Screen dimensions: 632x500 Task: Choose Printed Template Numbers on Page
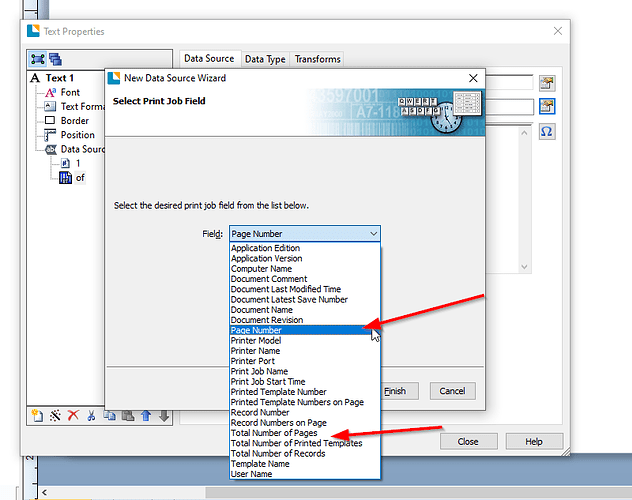(x=305, y=402)
